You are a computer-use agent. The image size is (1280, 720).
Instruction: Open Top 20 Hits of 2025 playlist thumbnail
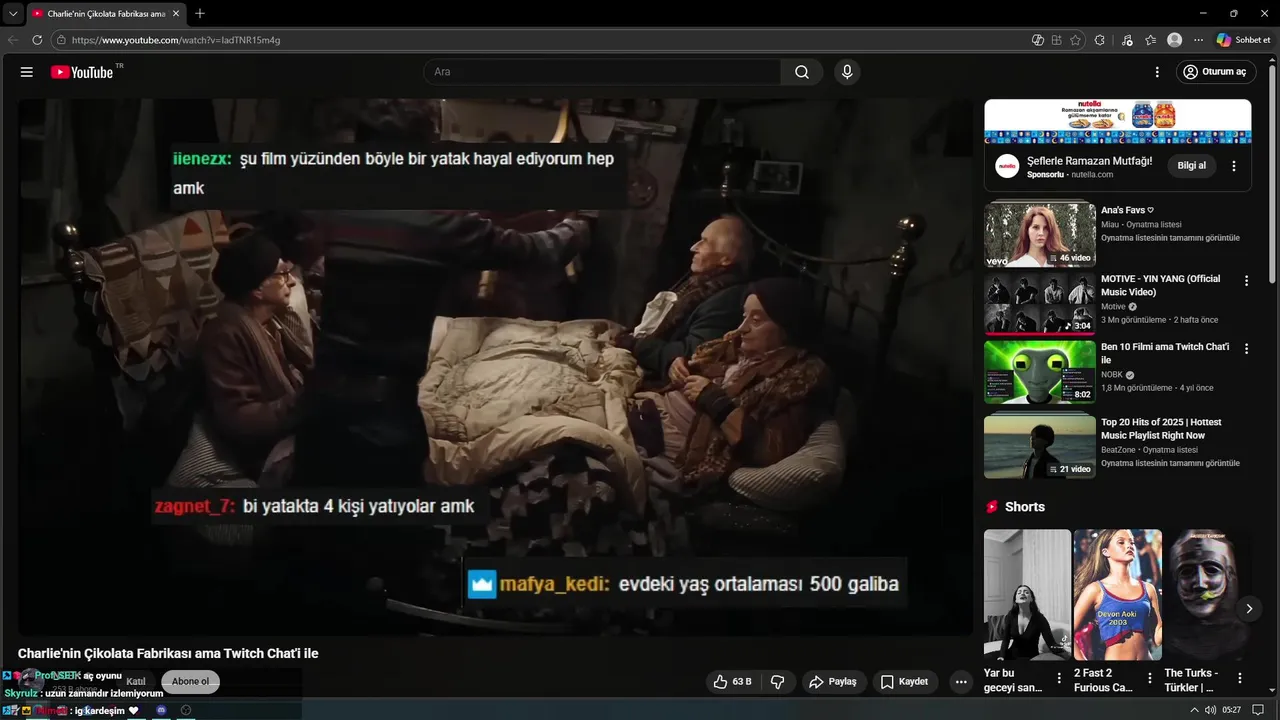[x=1040, y=446]
